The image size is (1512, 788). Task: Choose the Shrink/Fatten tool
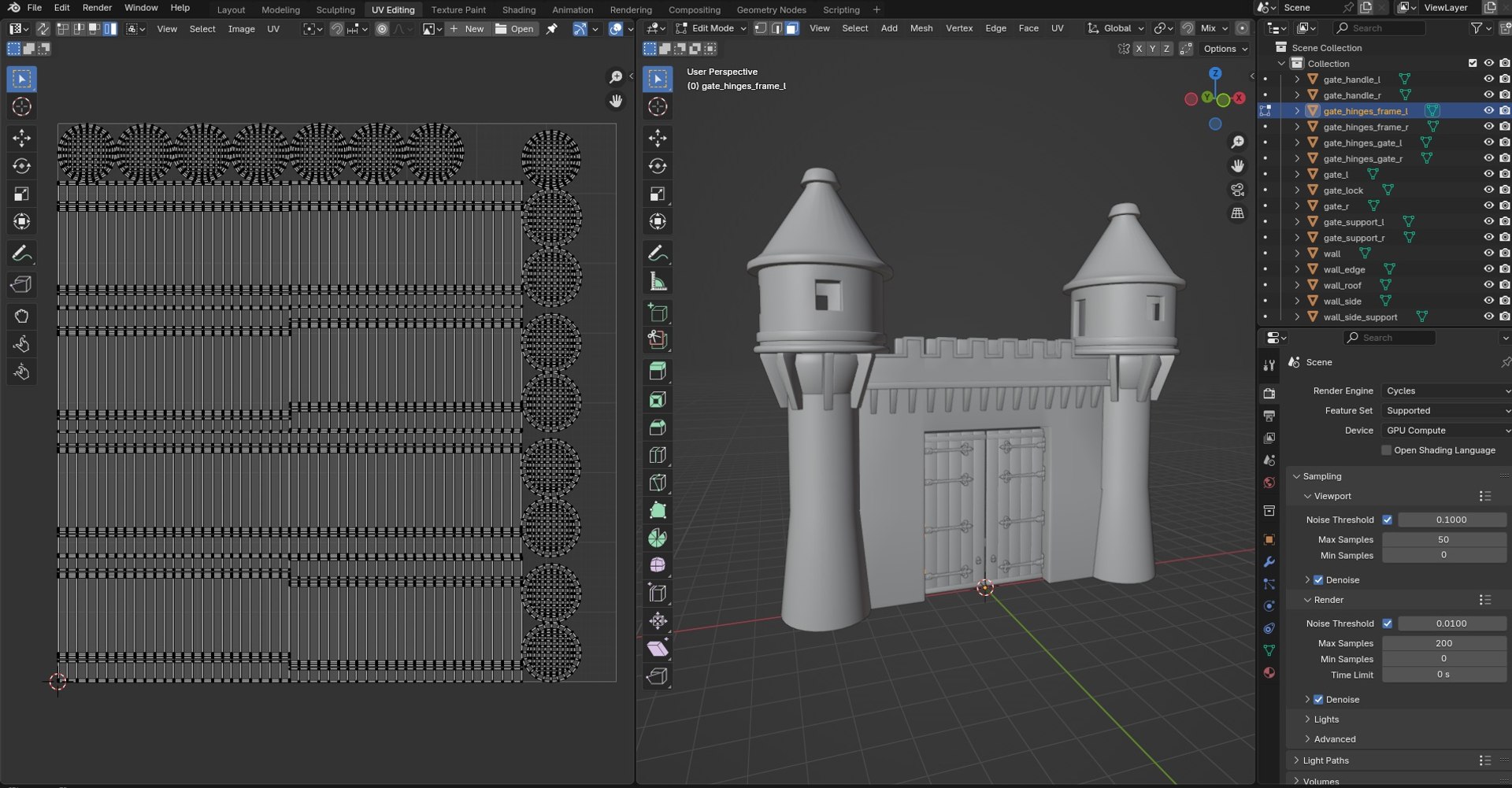(658, 621)
